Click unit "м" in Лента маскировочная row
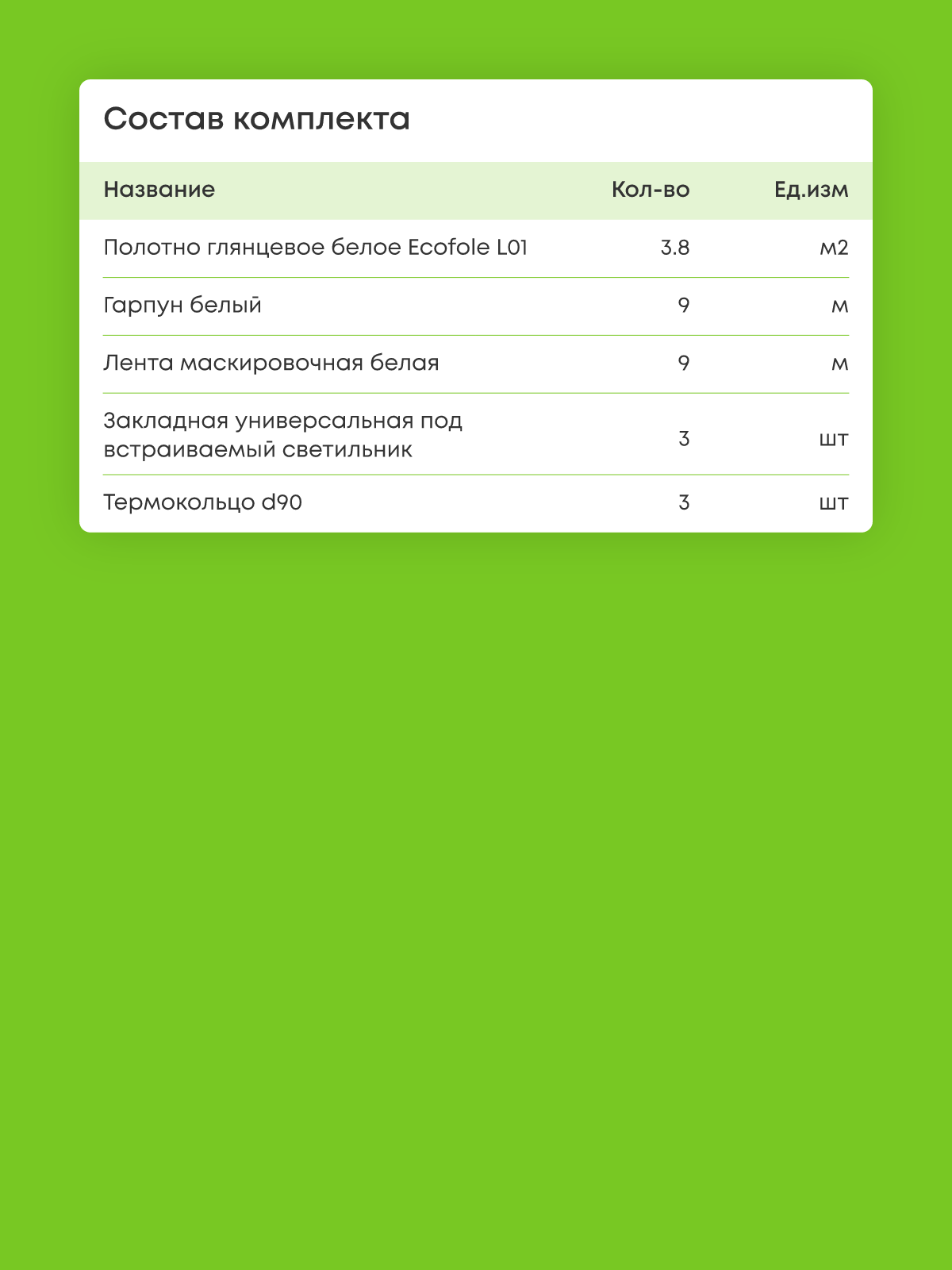The image size is (952, 1270). 839,364
